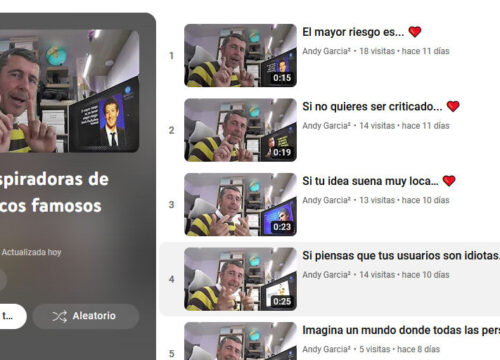Click the 'Actualizada hoy' text
Viewport: 500px width, 360px height.
31,252
